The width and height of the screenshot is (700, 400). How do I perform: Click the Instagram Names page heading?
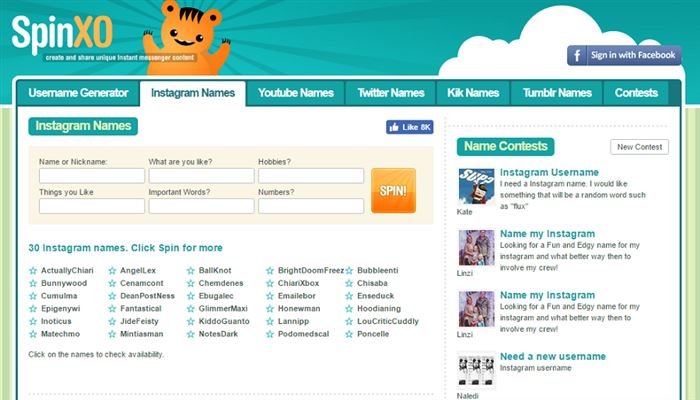coord(83,126)
